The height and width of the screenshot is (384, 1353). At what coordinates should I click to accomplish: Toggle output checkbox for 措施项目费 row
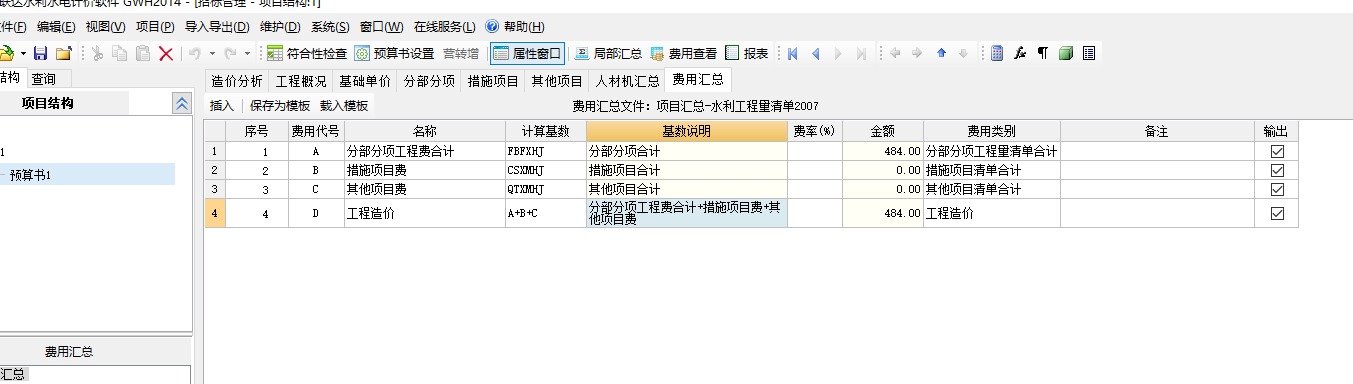[x=1276, y=170]
